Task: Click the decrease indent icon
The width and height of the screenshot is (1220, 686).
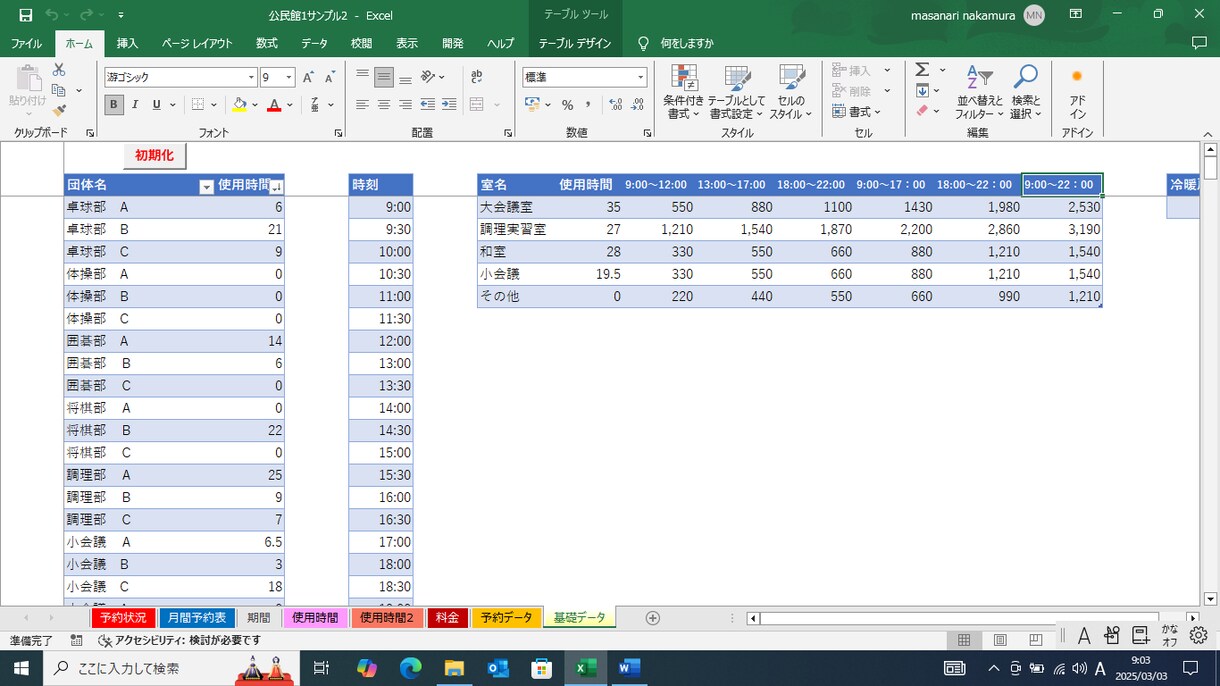Action: [x=428, y=105]
